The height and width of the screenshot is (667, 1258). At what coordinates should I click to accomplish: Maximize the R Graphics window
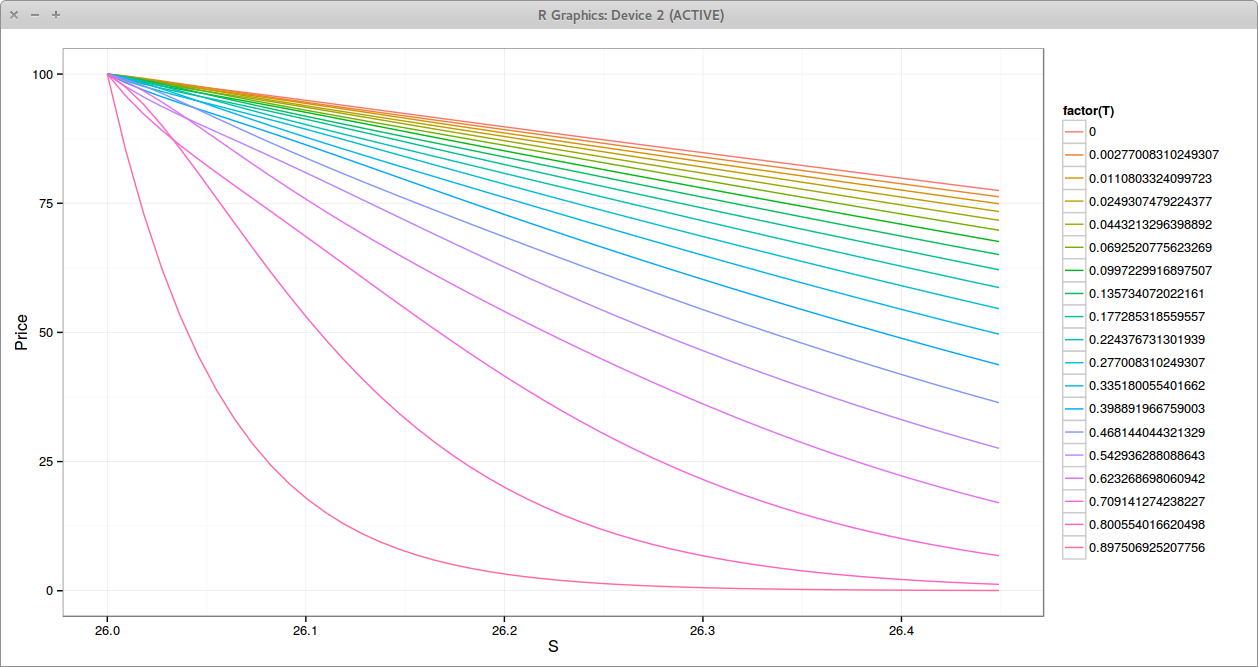point(55,15)
